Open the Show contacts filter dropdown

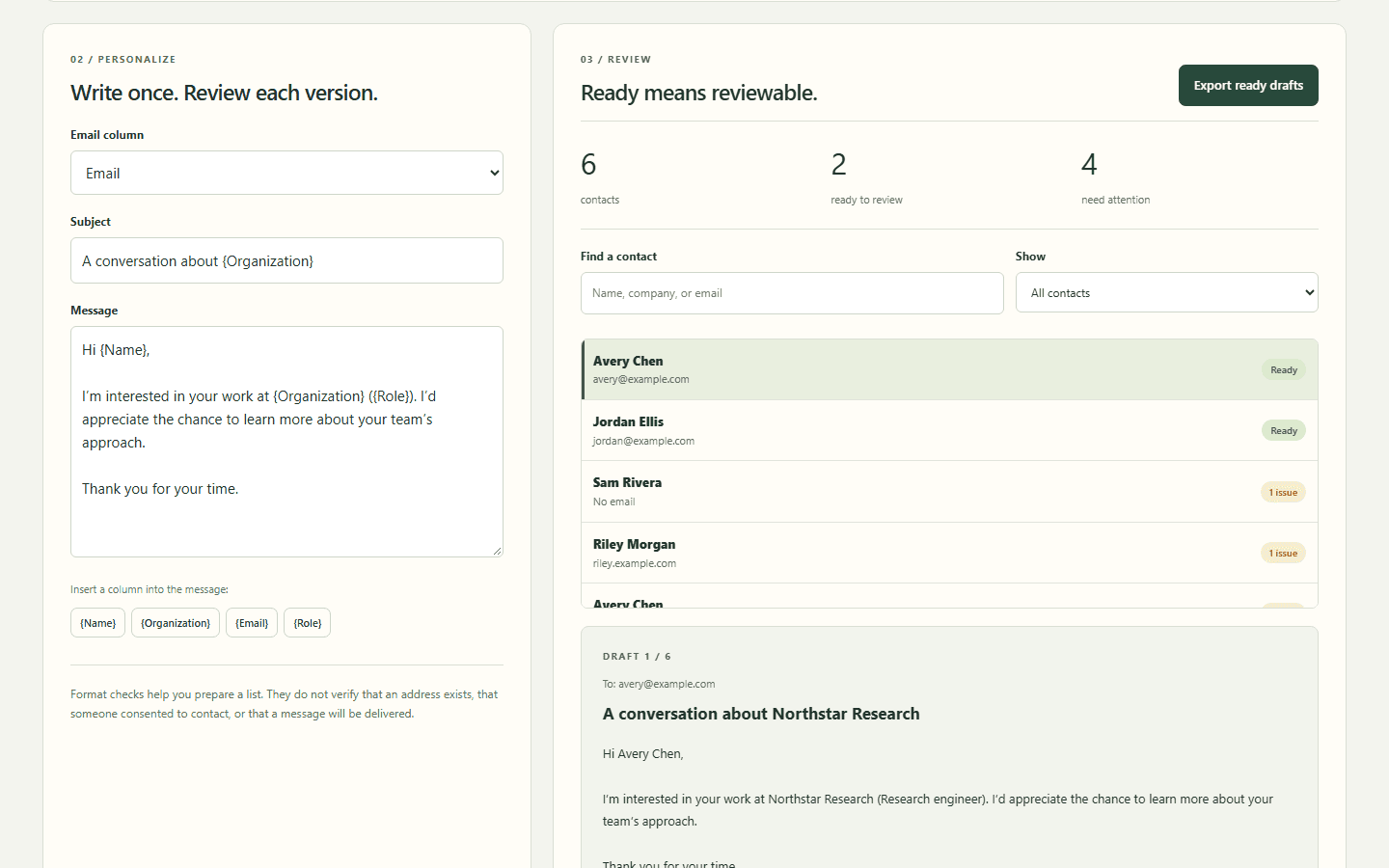pos(1166,292)
